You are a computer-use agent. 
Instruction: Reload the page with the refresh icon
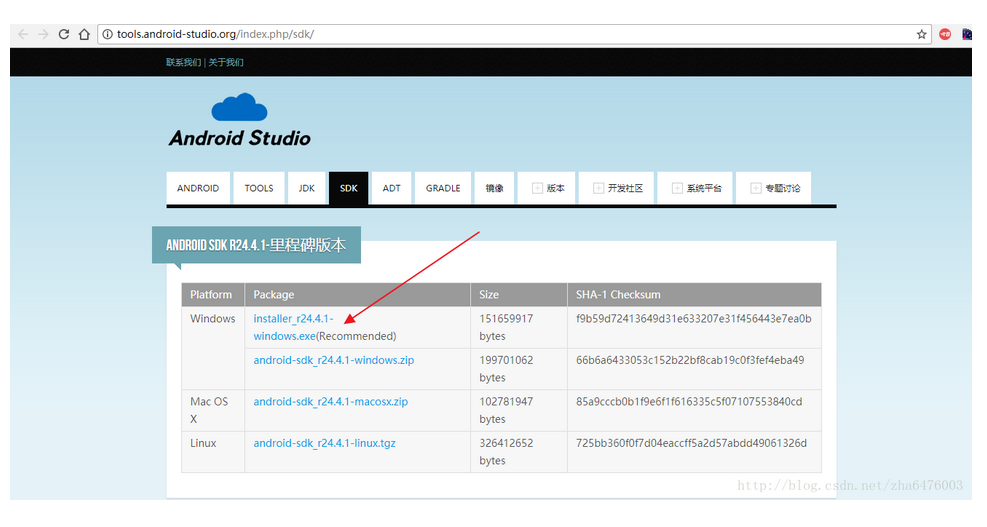click(x=64, y=34)
